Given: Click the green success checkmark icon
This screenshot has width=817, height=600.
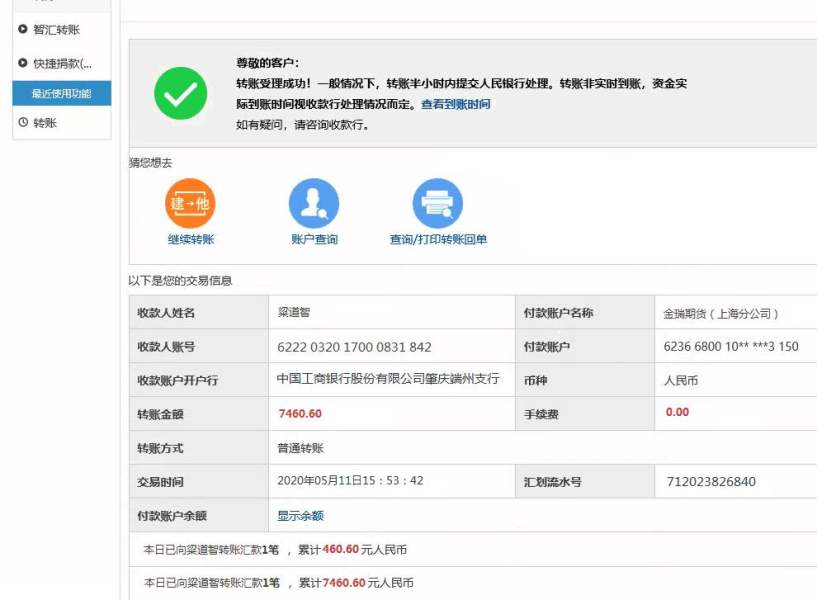Looking at the screenshot, I should coord(181,94).
